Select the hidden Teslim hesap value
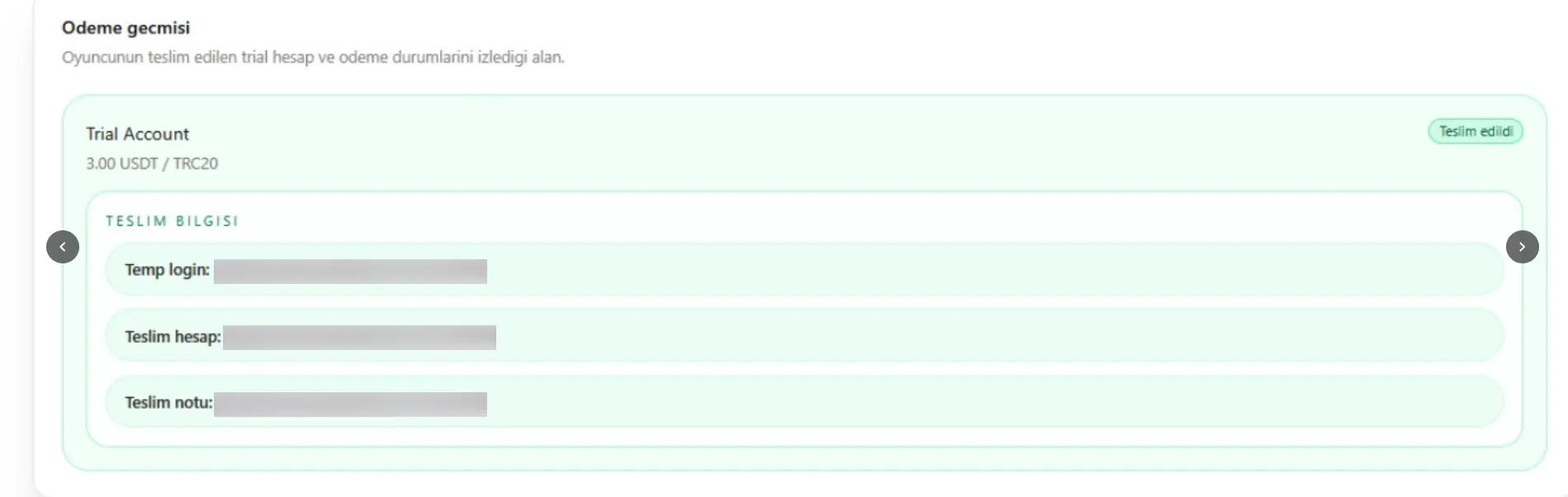This screenshot has height=497, width=1568. [x=359, y=337]
